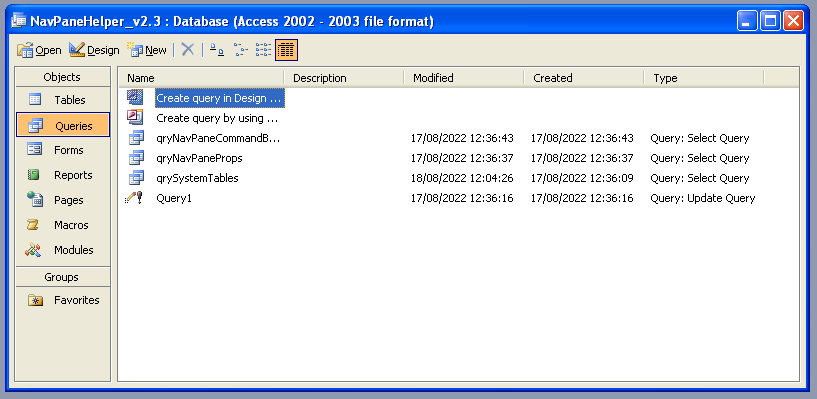
Task: Select the qryNavPaneCommandB... query row
Action: coord(218,138)
